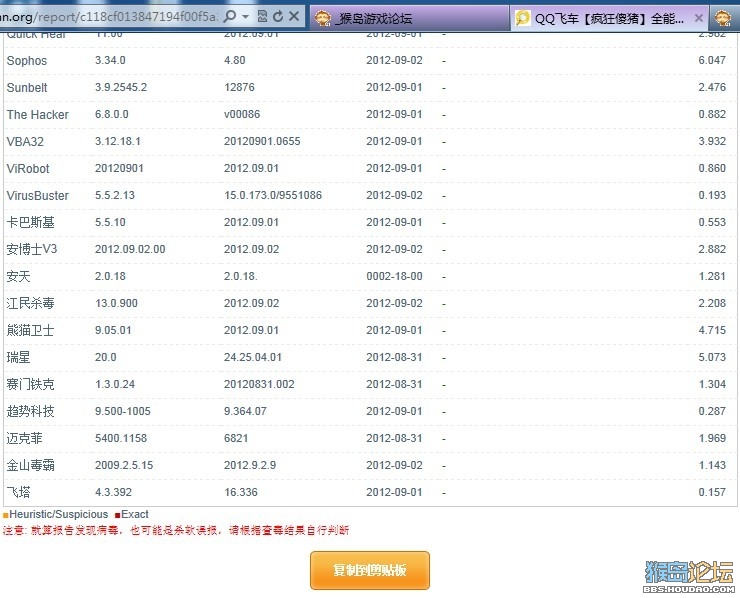The height and width of the screenshot is (598, 740).
Task: Click the Exact legend label
Action: 135,514
